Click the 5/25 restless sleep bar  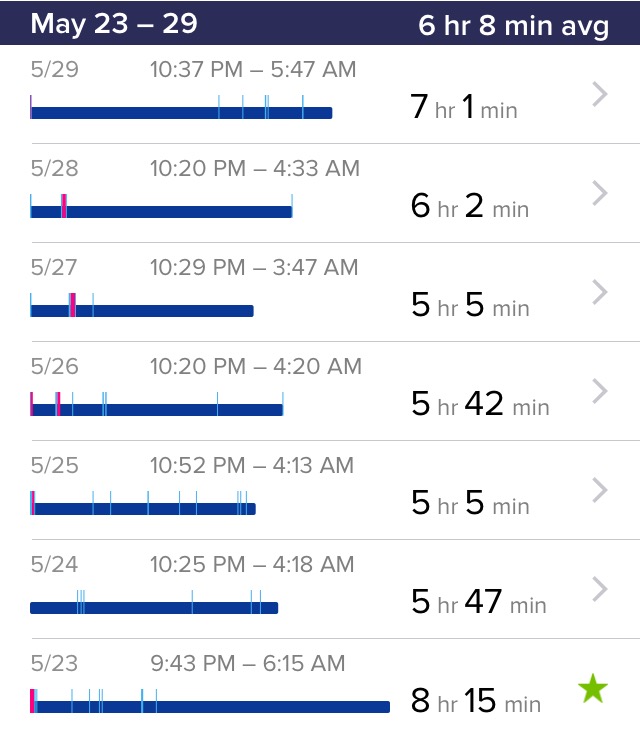click(143, 508)
